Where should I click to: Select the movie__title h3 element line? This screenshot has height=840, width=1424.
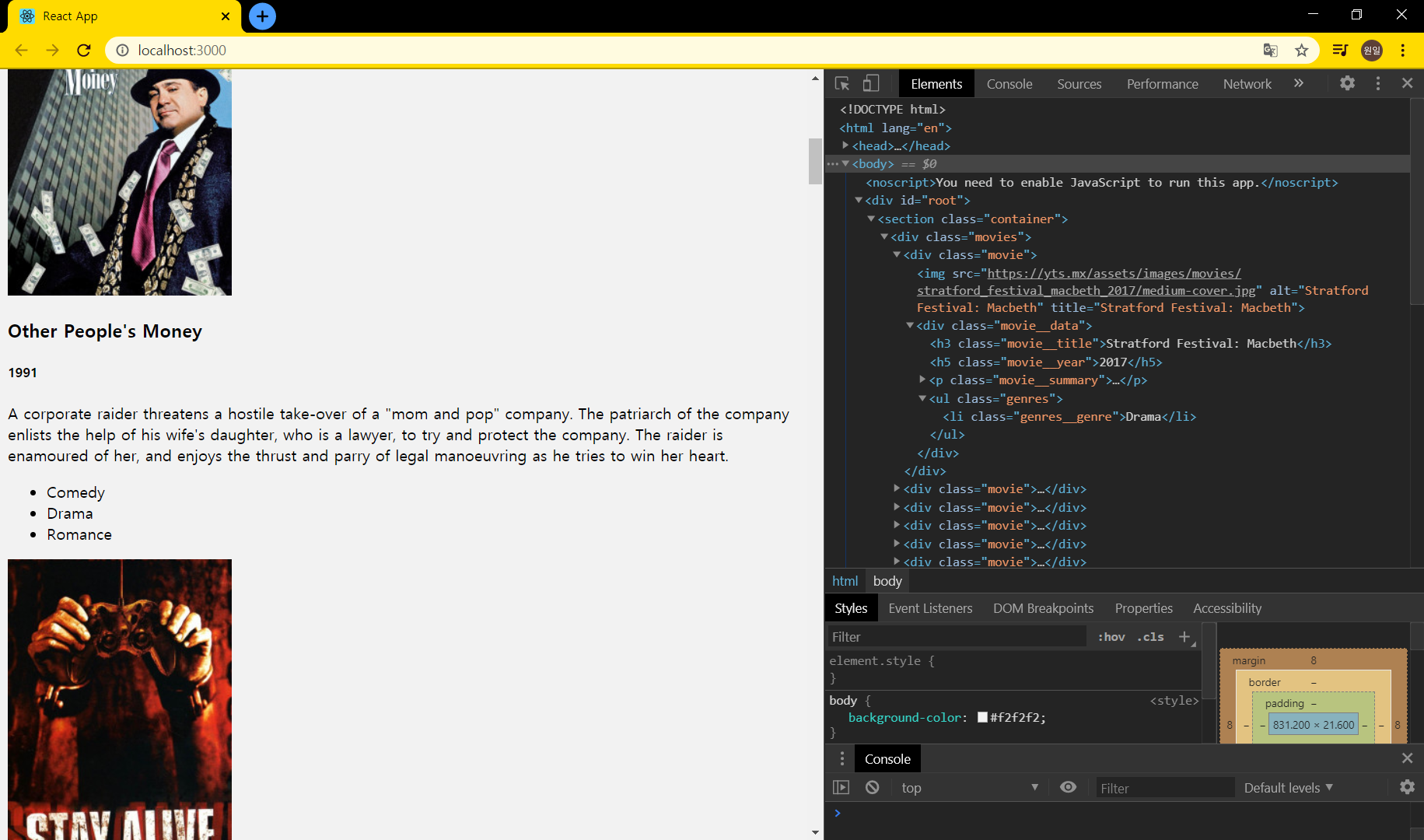point(1130,344)
